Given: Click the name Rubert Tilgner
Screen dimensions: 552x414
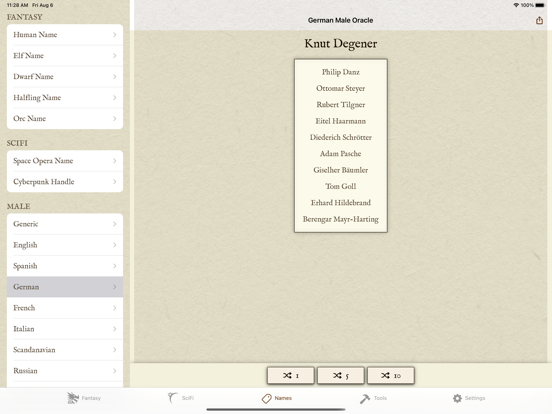Looking at the screenshot, I should [341, 105].
